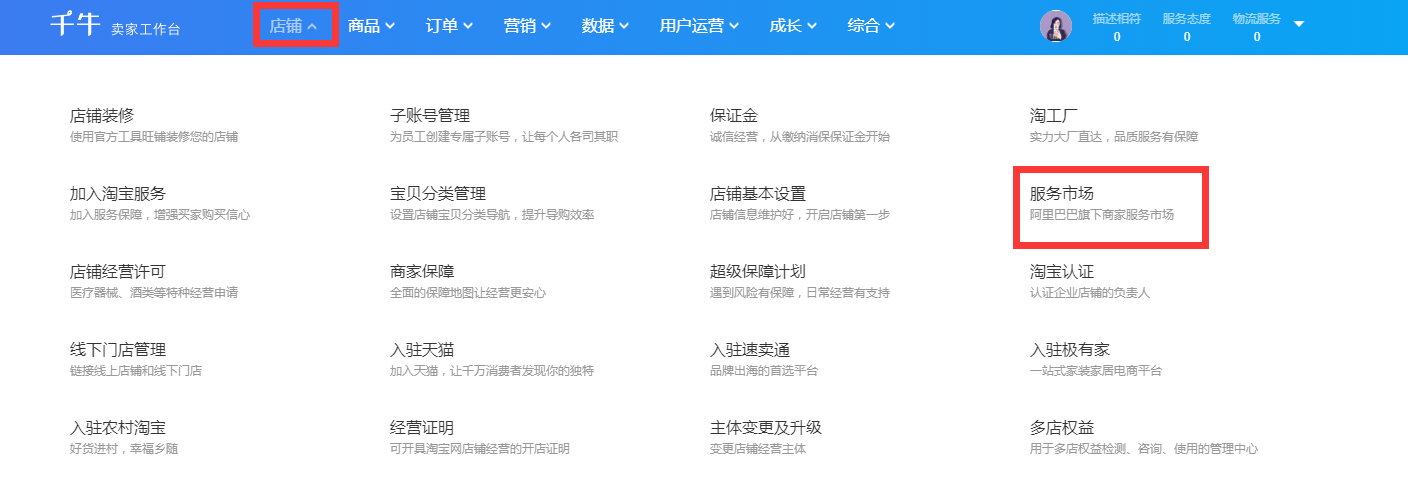Click the 卖家工作台 label
The image size is (1408, 497).
click(x=146, y=30)
